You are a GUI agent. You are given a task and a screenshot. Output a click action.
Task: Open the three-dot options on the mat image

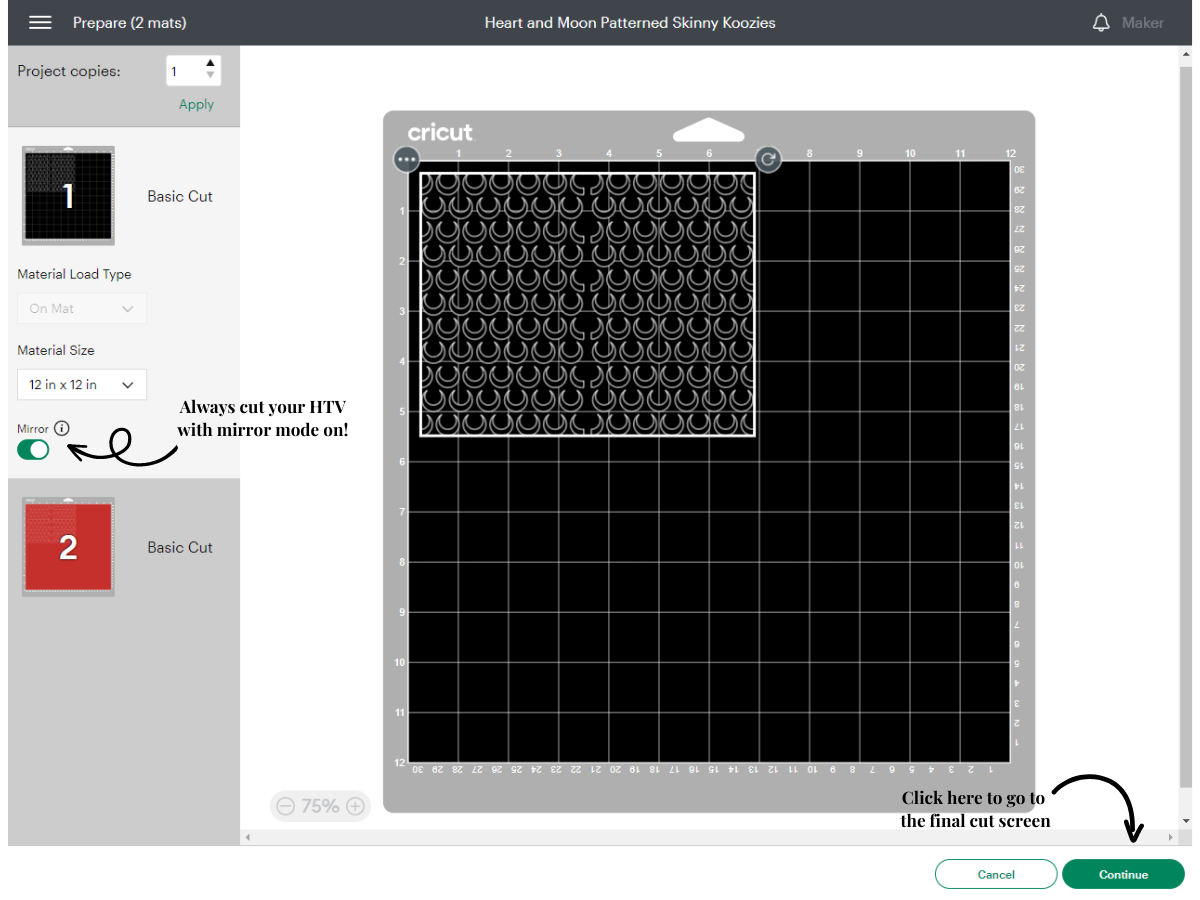pyautogui.click(x=406, y=159)
